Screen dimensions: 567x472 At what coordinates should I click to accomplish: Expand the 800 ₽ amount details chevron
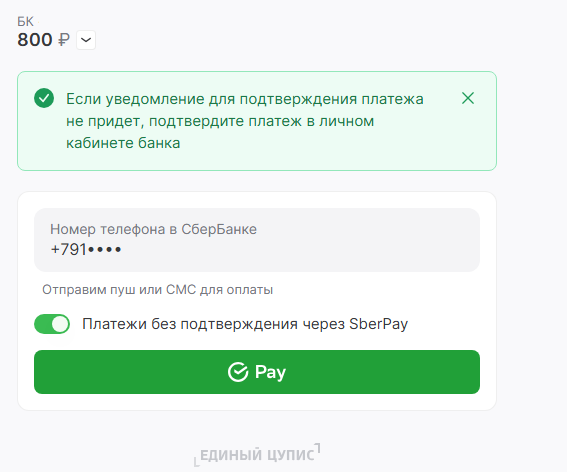tap(86, 40)
